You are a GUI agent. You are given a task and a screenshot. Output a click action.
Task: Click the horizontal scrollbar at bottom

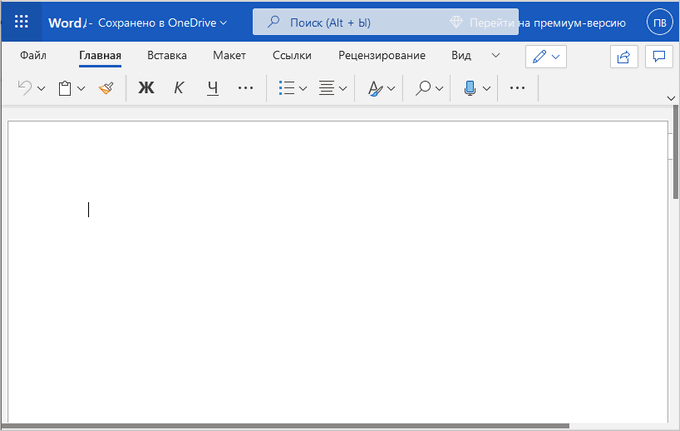click(x=285, y=426)
